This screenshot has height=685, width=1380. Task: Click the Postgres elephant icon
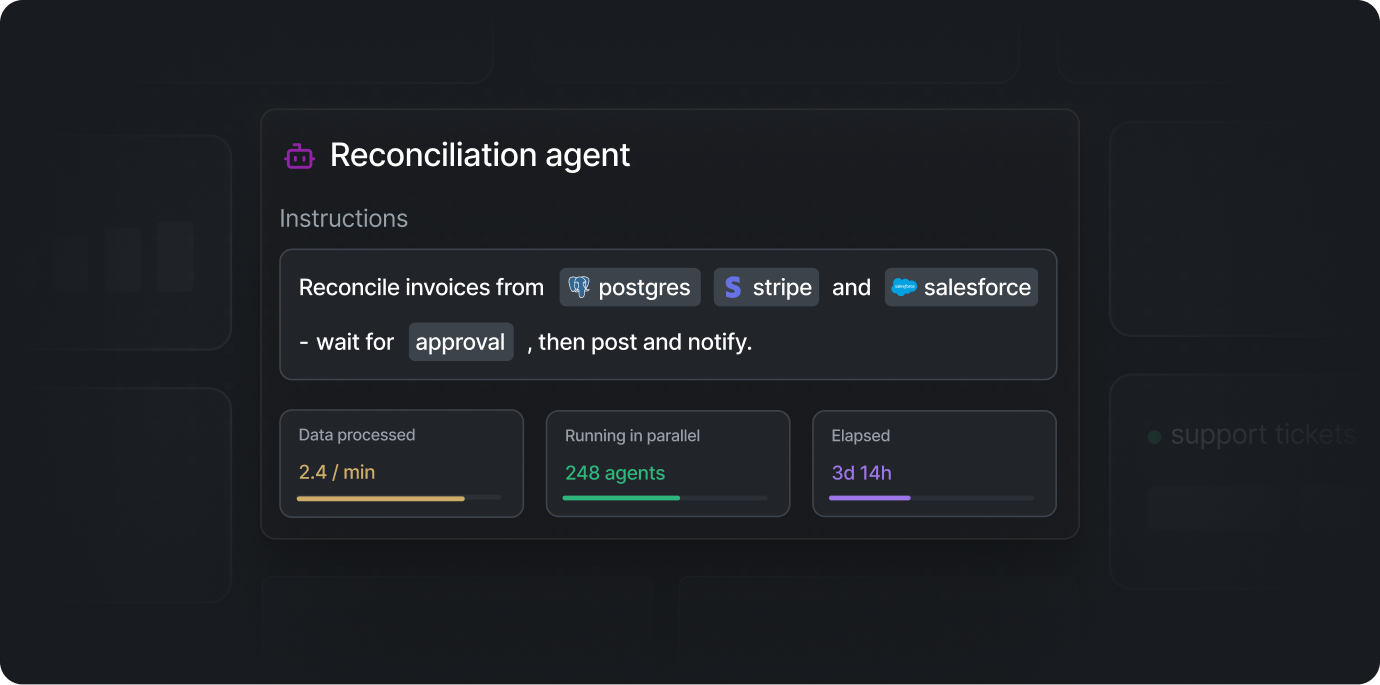[x=579, y=287]
